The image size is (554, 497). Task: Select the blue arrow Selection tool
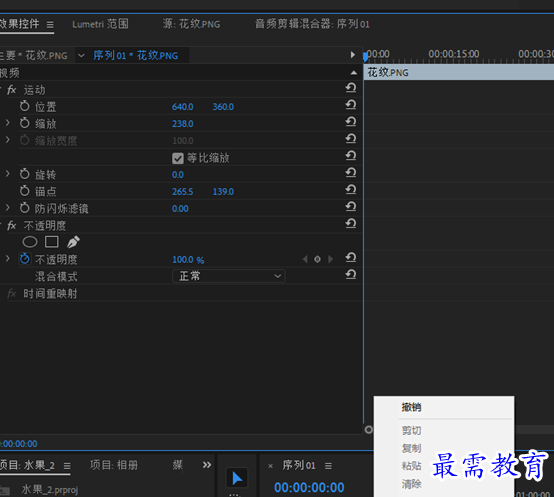pyautogui.click(x=237, y=479)
